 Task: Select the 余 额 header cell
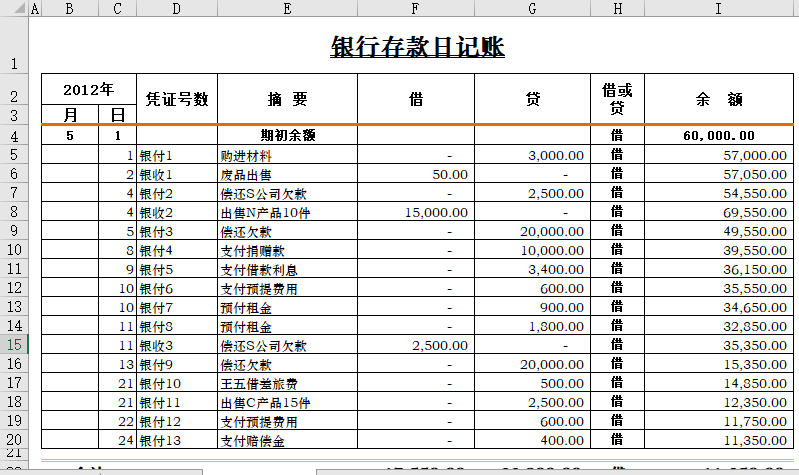pos(718,98)
